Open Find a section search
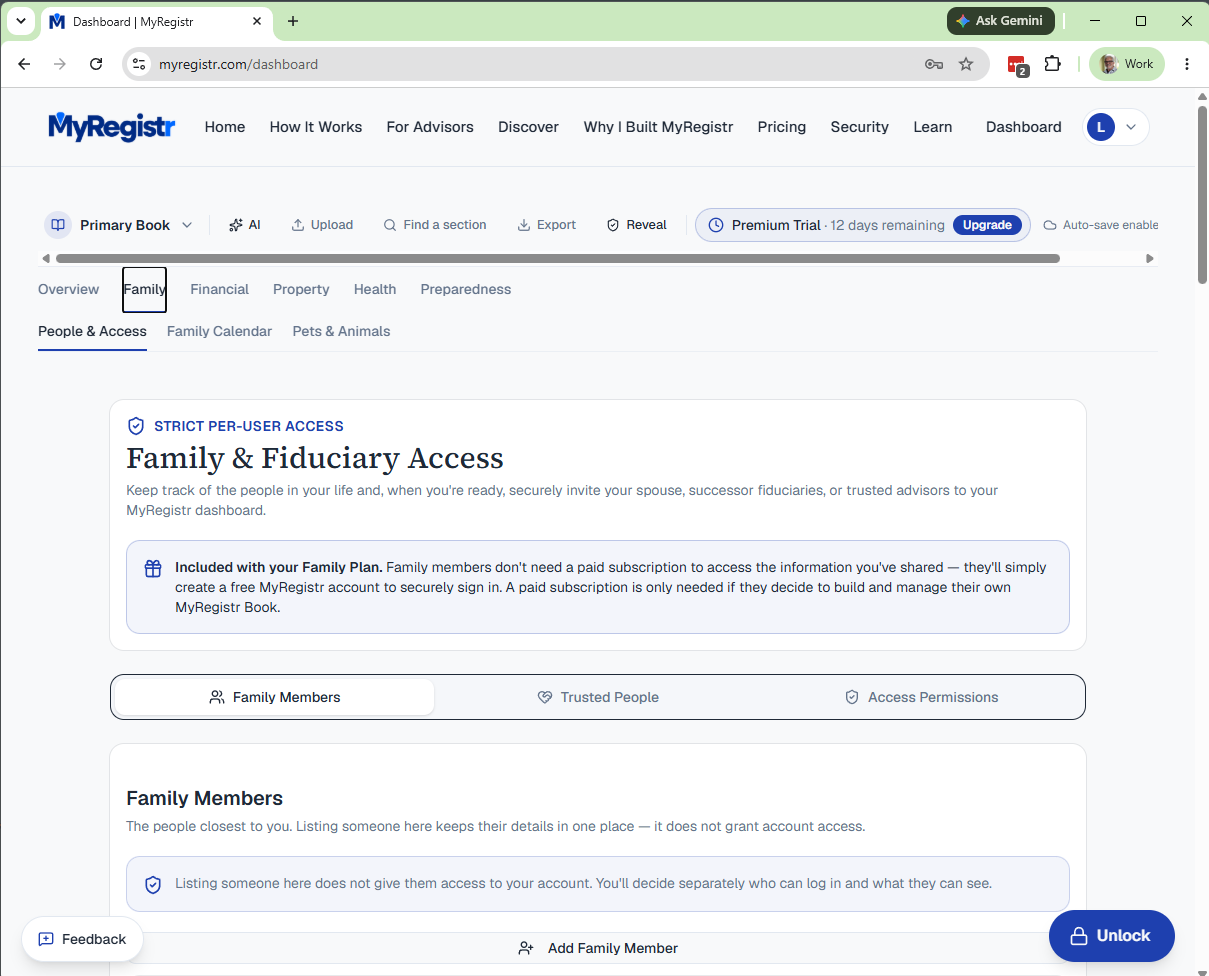 (x=435, y=225)
